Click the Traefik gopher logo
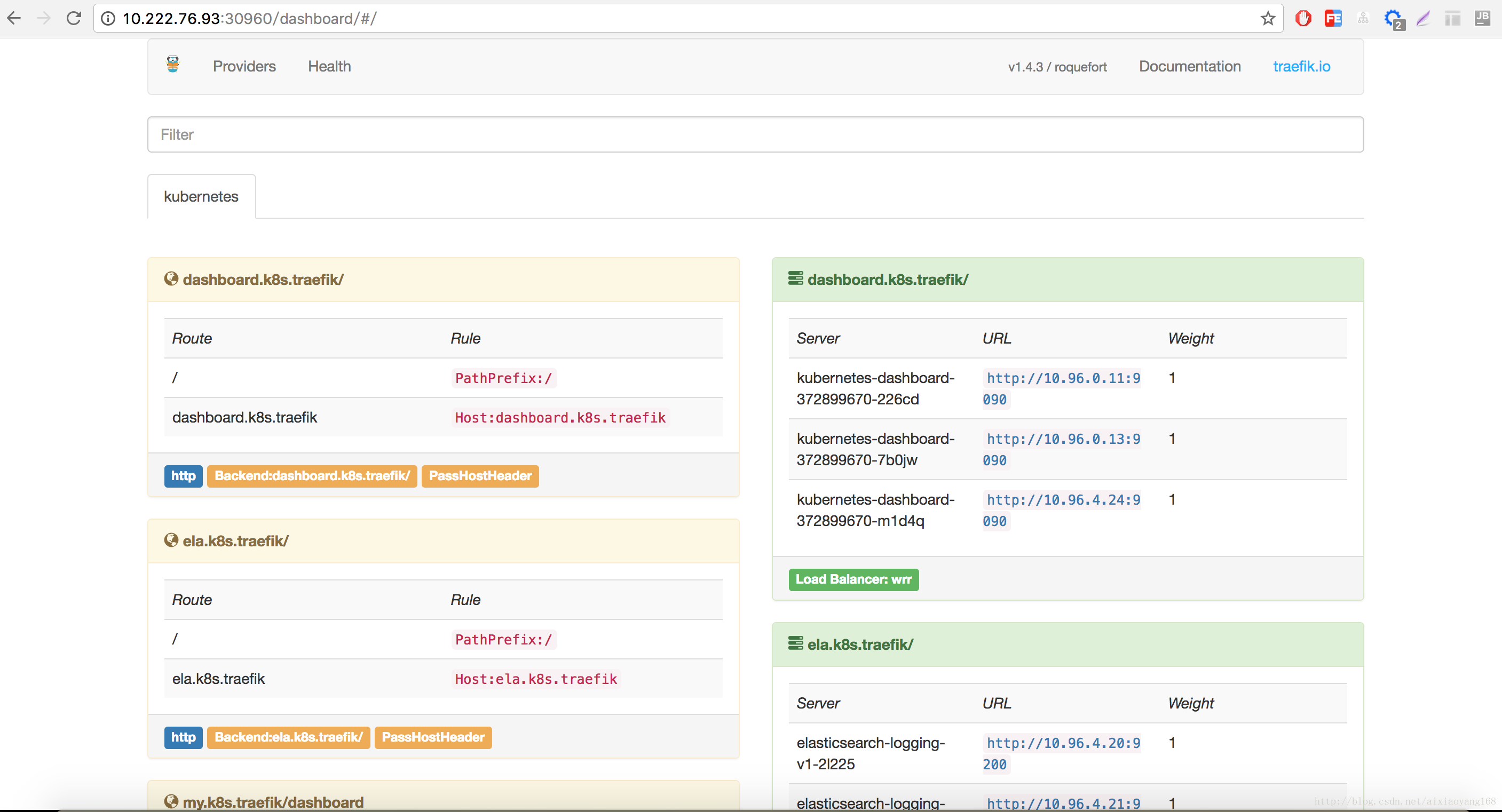Image resolution: width=1502 pixels, height=812 pixels. tap(172, 64)
